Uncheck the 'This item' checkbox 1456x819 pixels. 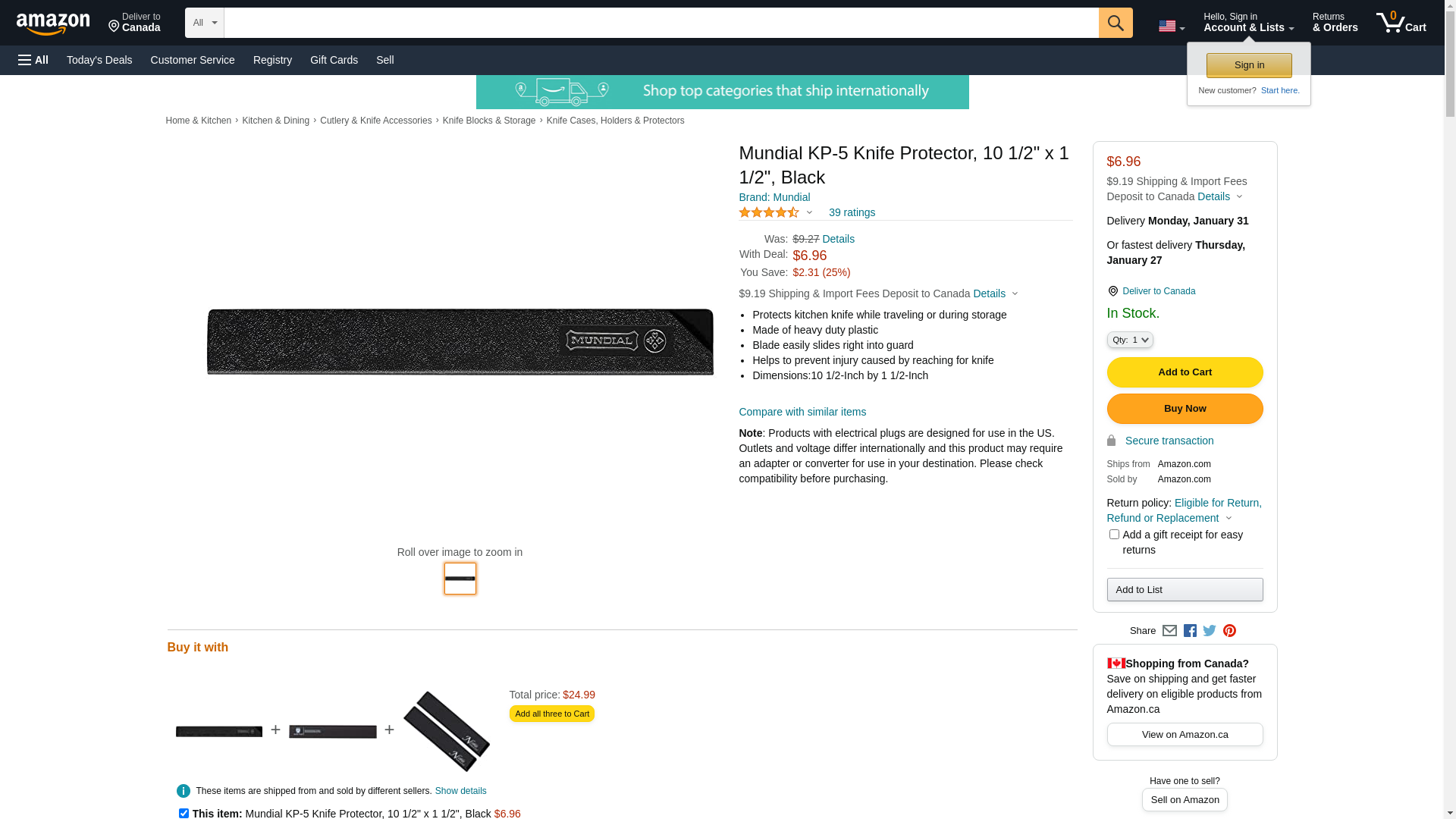(x=184, y=813)
